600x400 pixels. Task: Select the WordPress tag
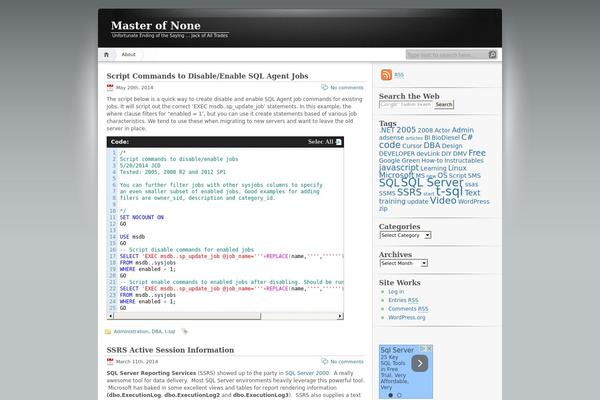click(473, 201)
